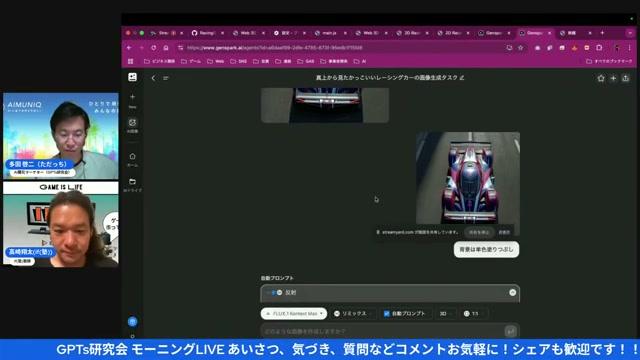Click the 自動プロンプト heading above suggestions
Viewport: 640px width, 360px height.
point(277,278)
